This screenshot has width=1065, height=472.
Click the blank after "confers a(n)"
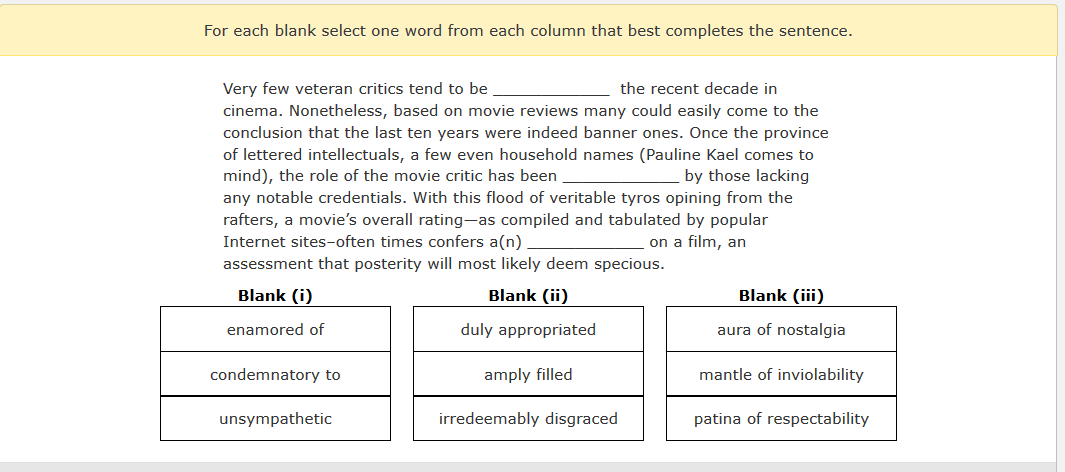coord(585,242)
